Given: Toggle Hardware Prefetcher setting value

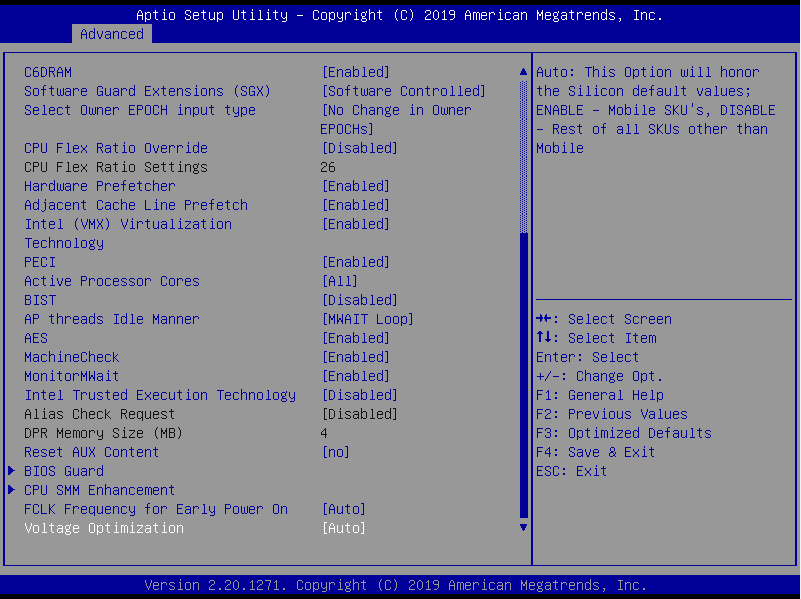Looking at the screenshot, I should tap(355, 186).
